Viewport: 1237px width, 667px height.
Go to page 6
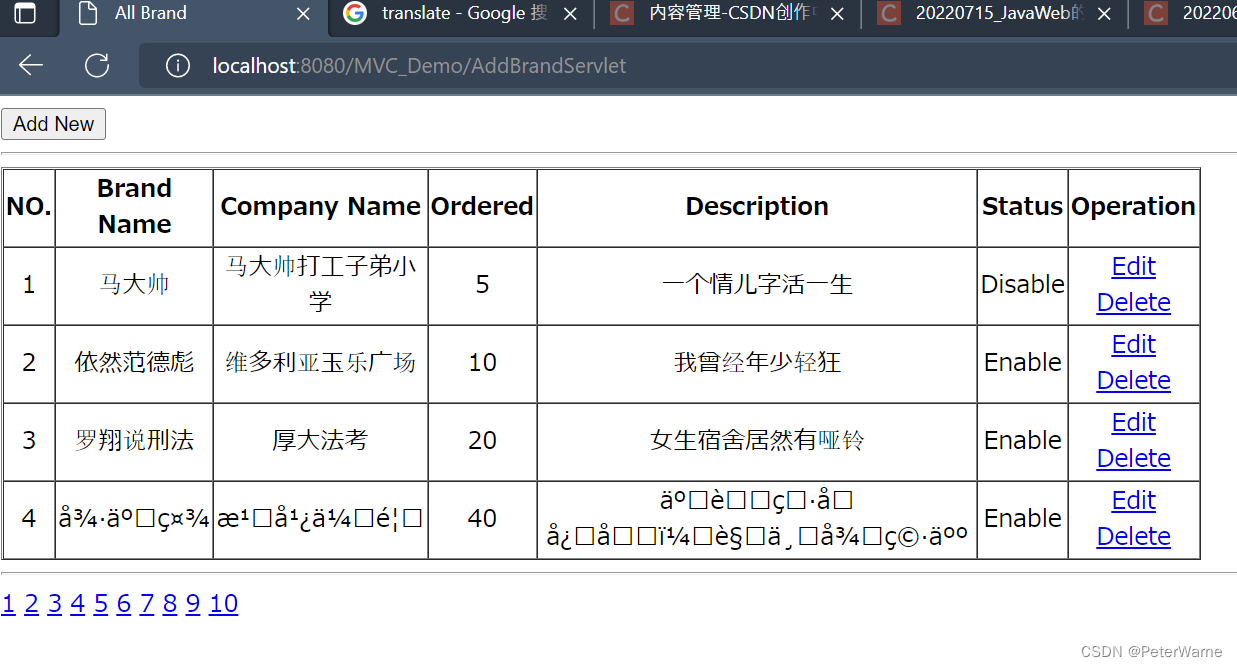click(123, 604)
